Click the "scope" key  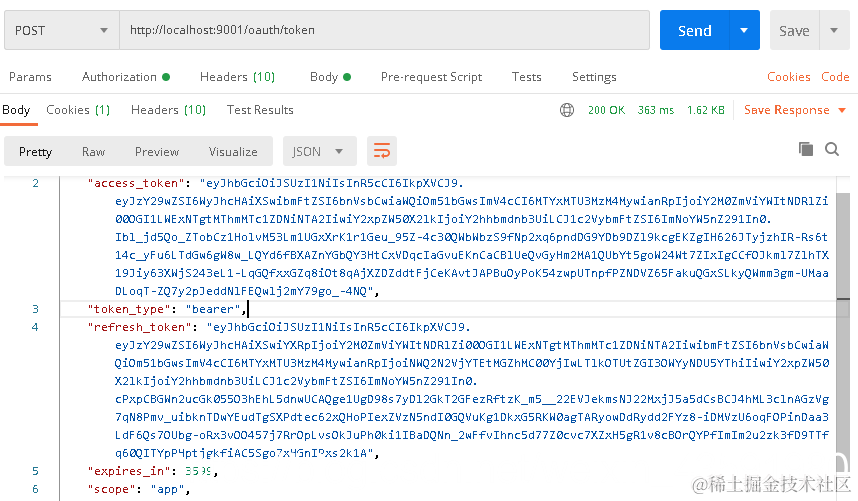[x=112, y=489]
